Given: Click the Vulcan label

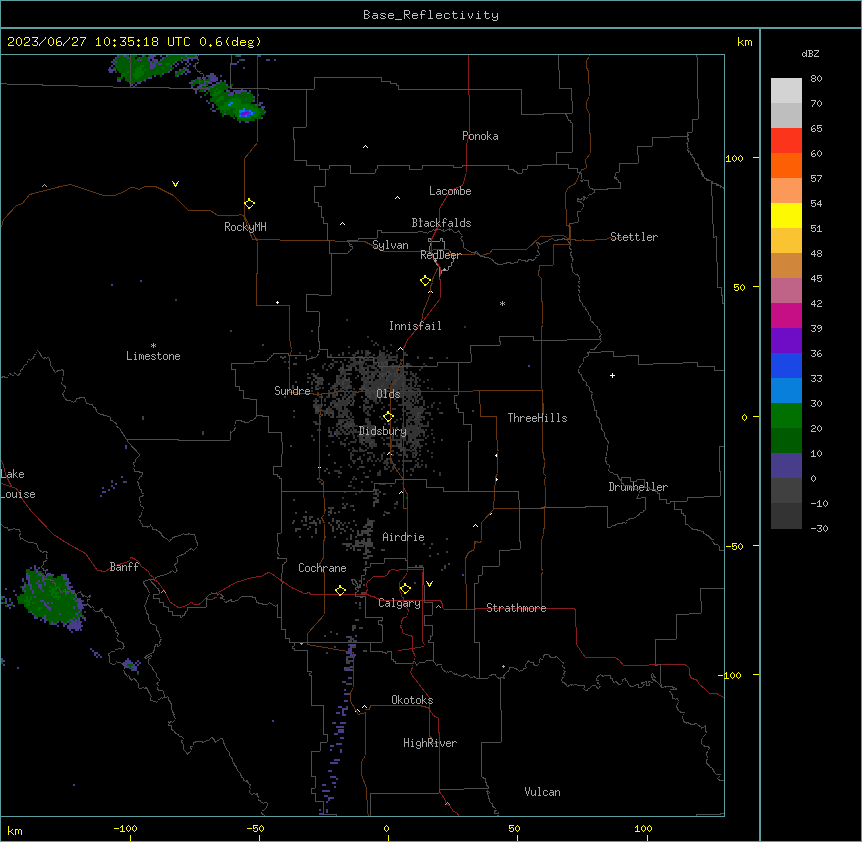Looking at the screenshot, I should coord(543,792).
